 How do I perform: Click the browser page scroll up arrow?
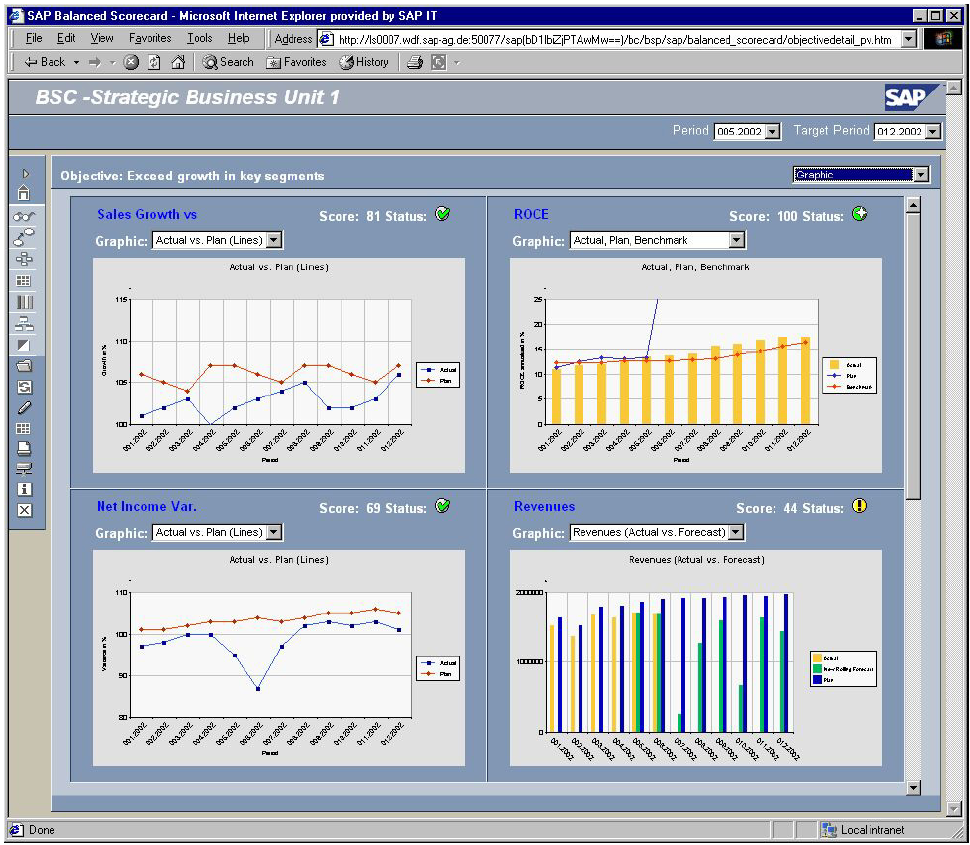click(x=954, y=87)
